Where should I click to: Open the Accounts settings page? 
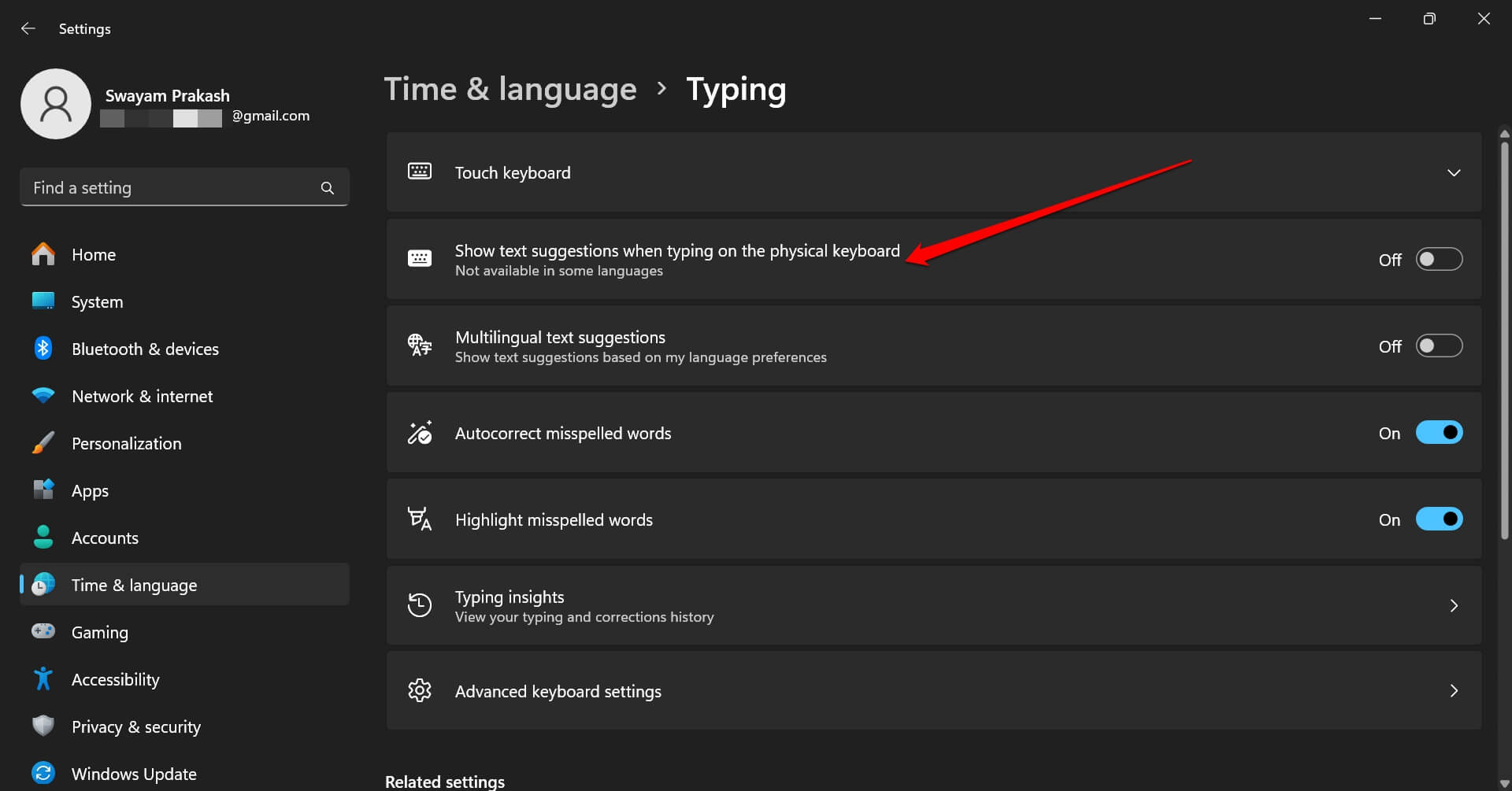tap(105, 538)
